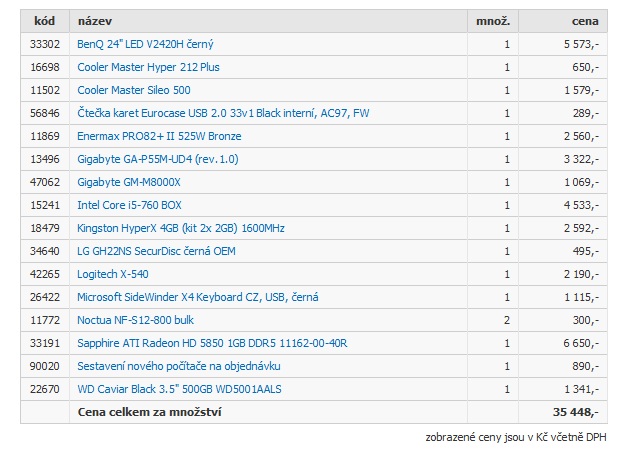Click the total price 35 448,-
The image size is (633, 449).
tap(576, 412)
